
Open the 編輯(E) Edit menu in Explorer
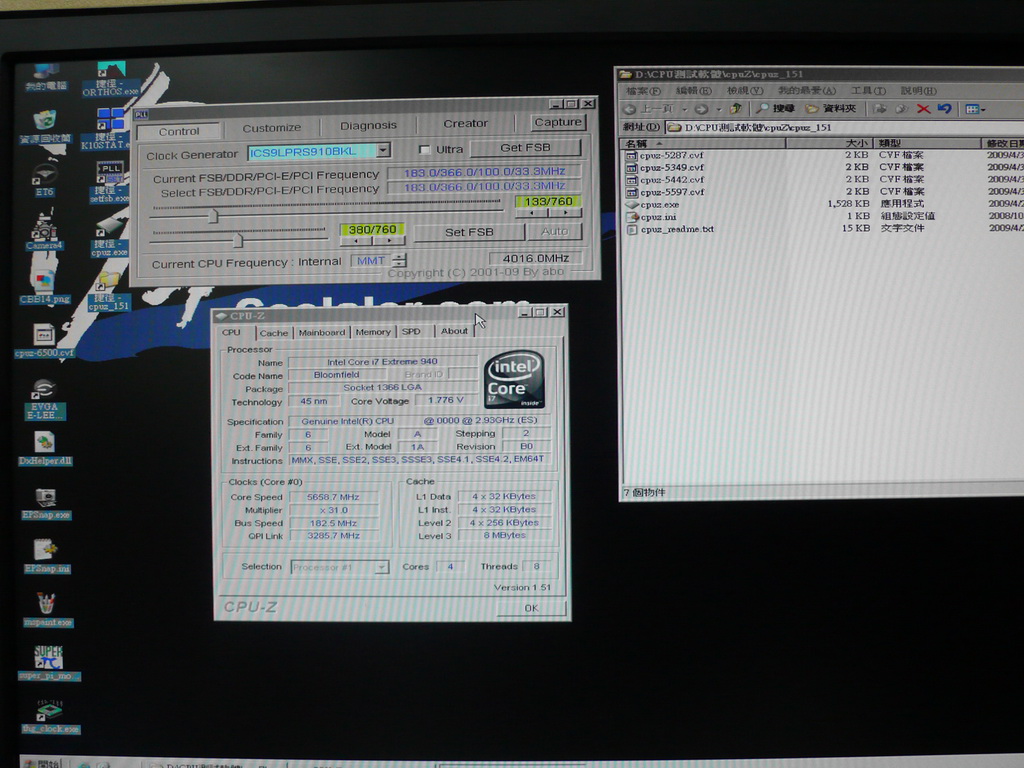(x=694, y=91)
